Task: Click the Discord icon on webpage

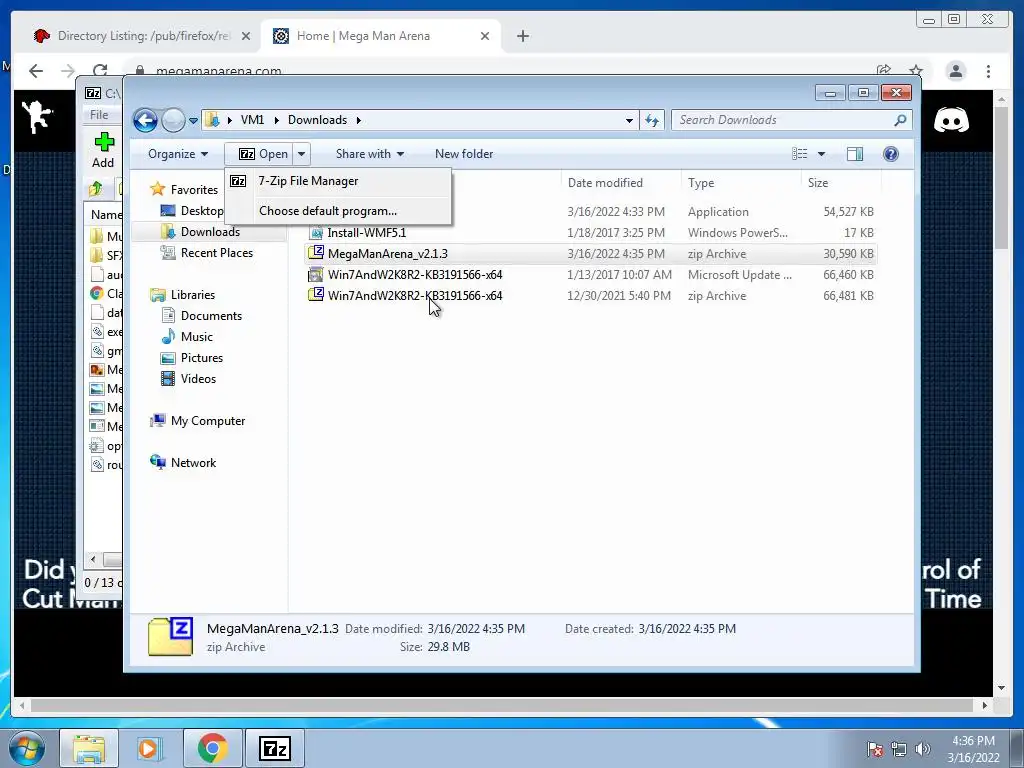Action: (x=951, y=120)
